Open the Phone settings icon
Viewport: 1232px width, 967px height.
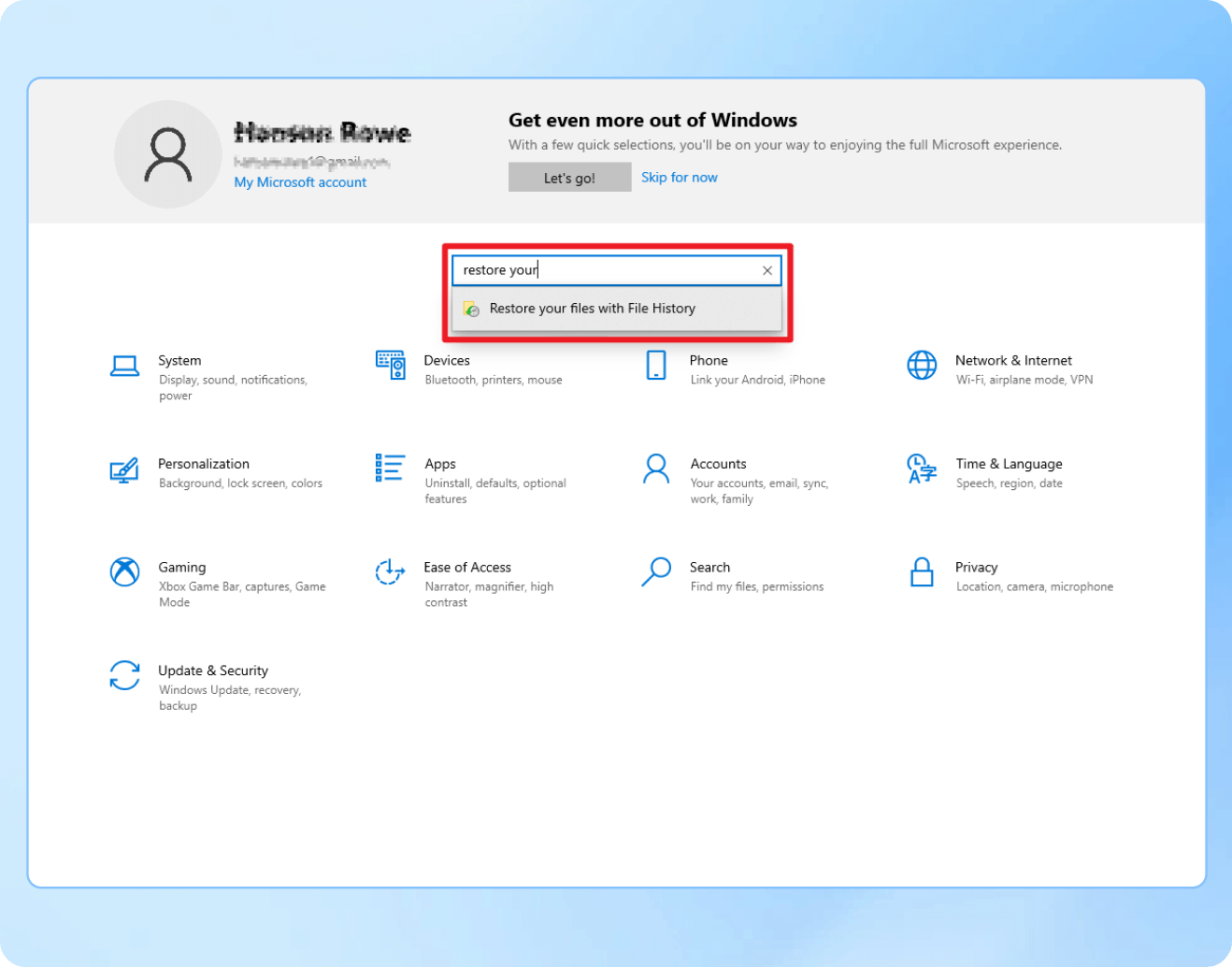[656, 365]
